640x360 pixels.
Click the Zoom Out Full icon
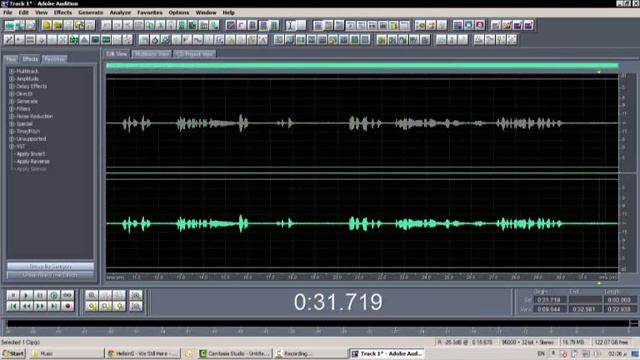point(119,295)
